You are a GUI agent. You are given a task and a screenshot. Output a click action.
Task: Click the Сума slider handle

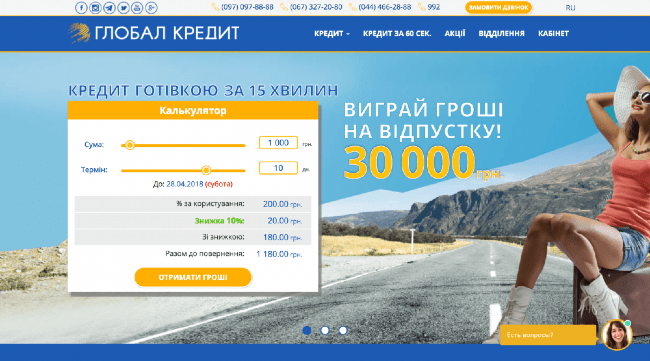click(x=130, y=145)
